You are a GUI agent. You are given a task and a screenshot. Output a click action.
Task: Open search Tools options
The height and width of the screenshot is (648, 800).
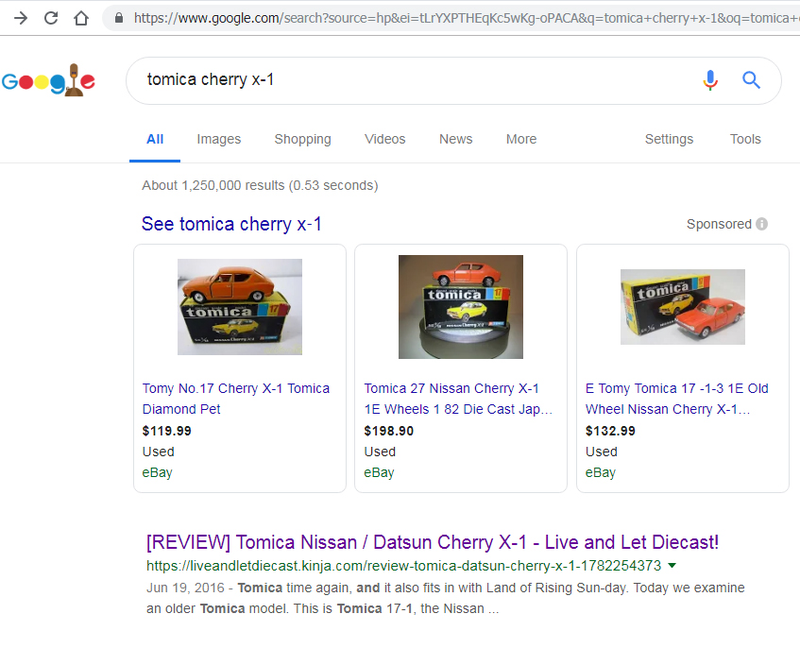point(745,139)
